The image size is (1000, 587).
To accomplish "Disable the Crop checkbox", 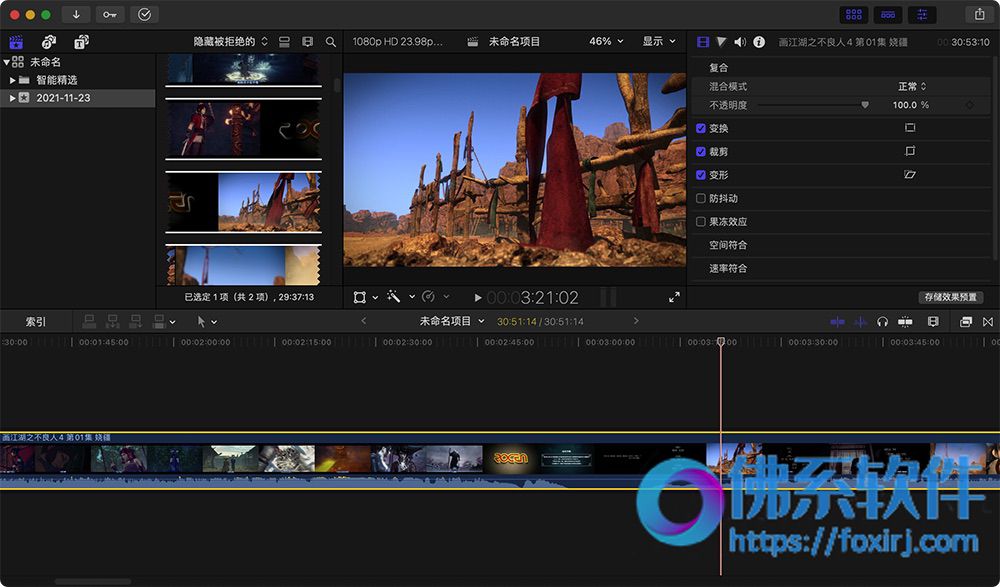I will 701,151.
